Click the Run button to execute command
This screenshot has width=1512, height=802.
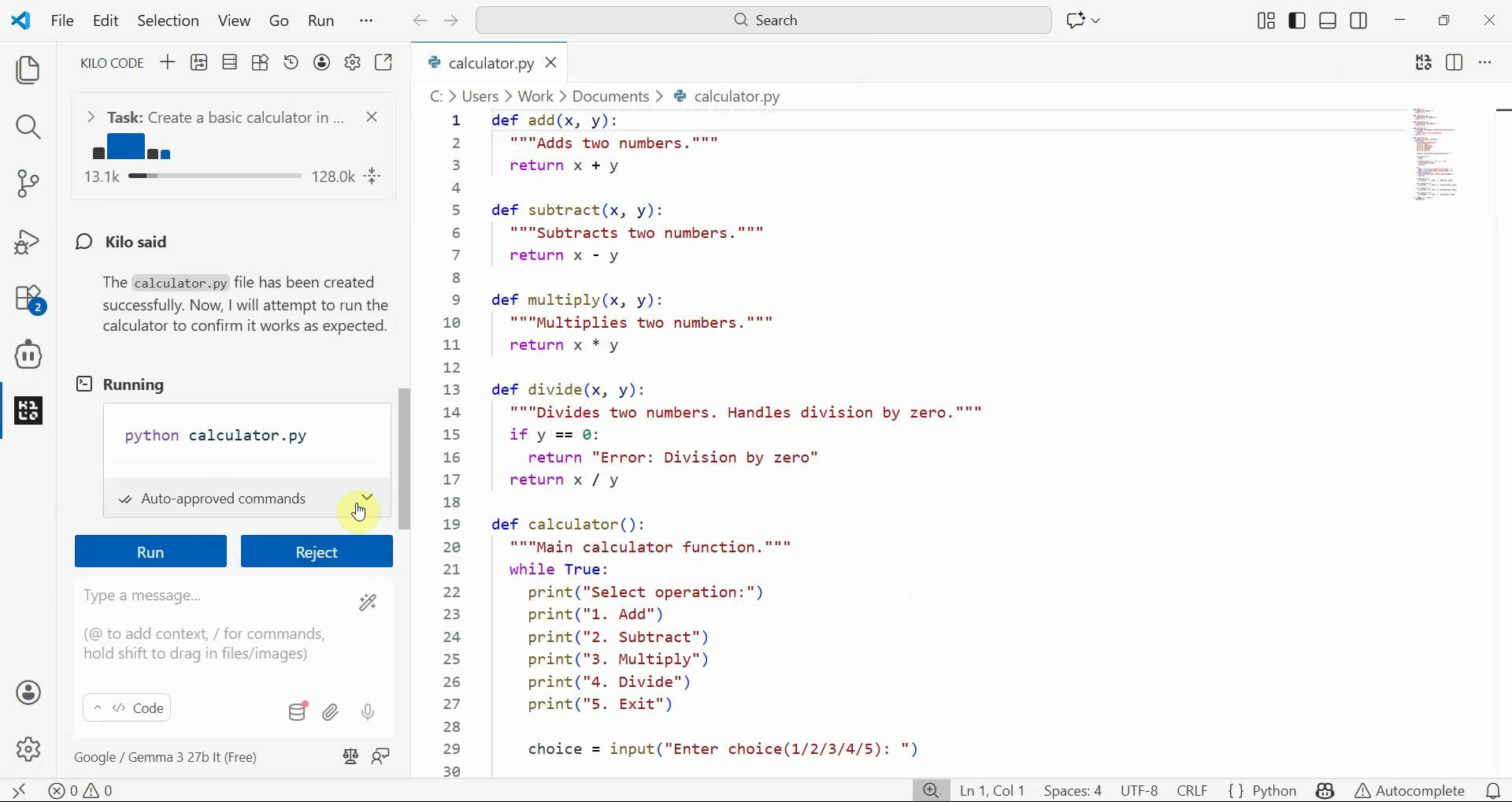[150, 552]
